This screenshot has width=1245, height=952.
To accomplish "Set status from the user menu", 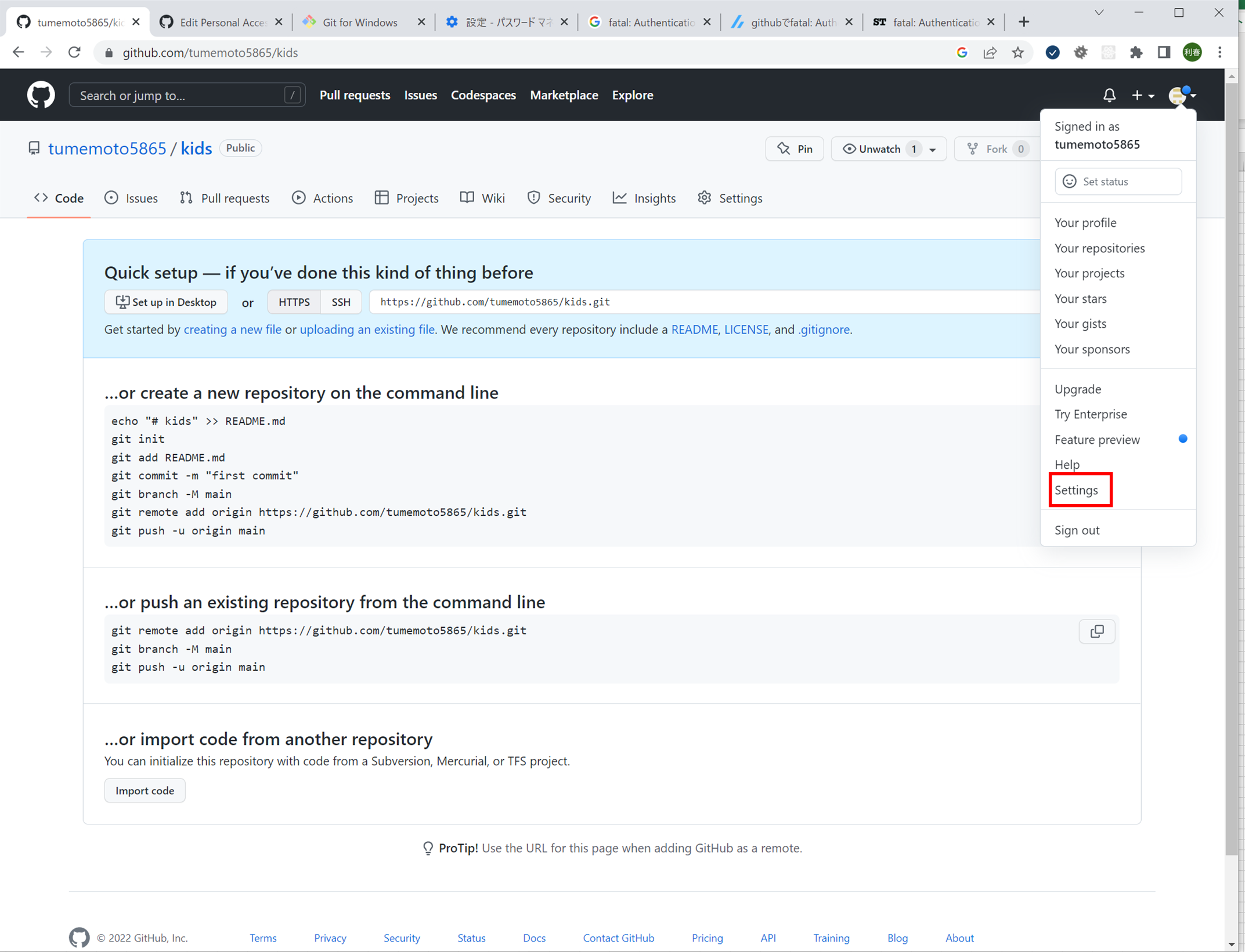I will [1117, 181].
